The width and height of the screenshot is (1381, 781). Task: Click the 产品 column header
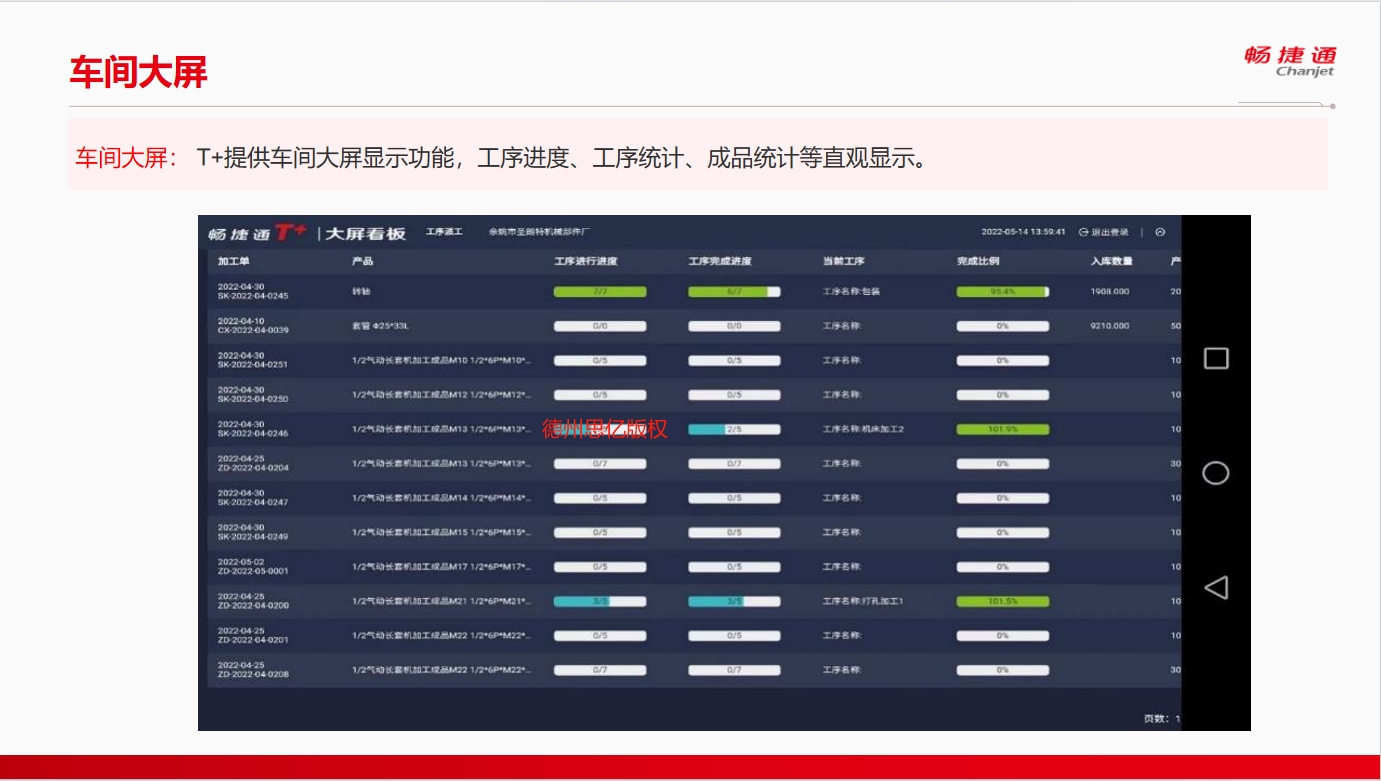[x=362, y=261]
